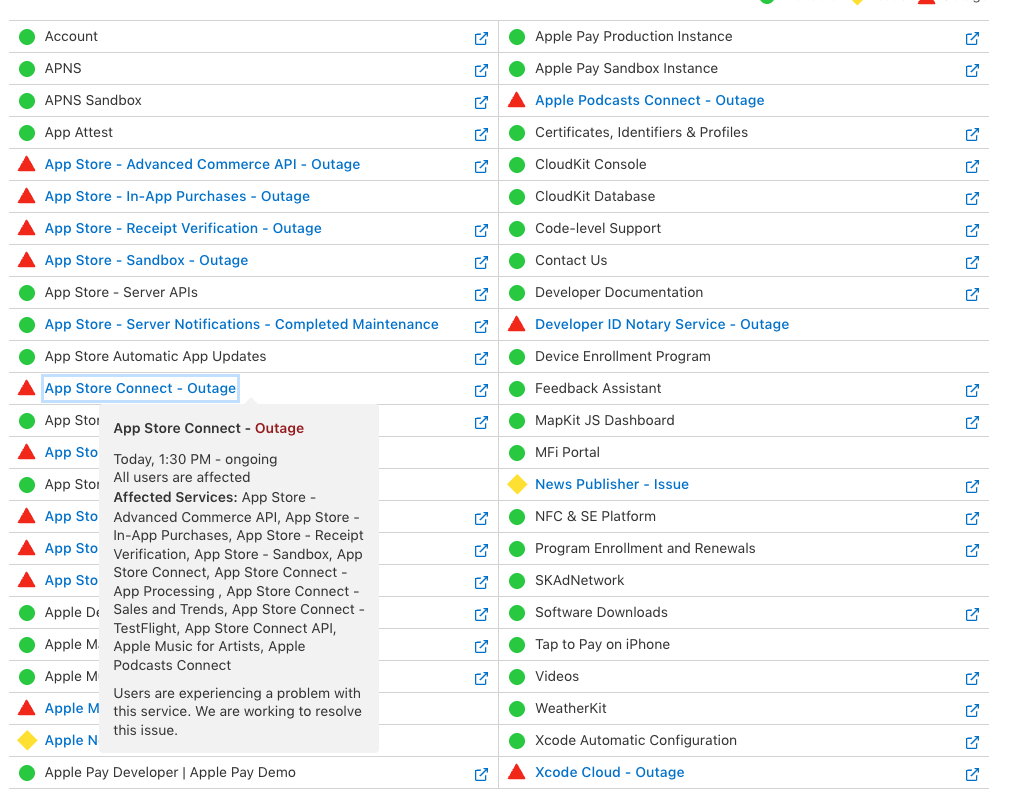Open external link icon for Apple Pay Production Instance
The width and height of the screenshot is (1014, 804).
[972, 38]
